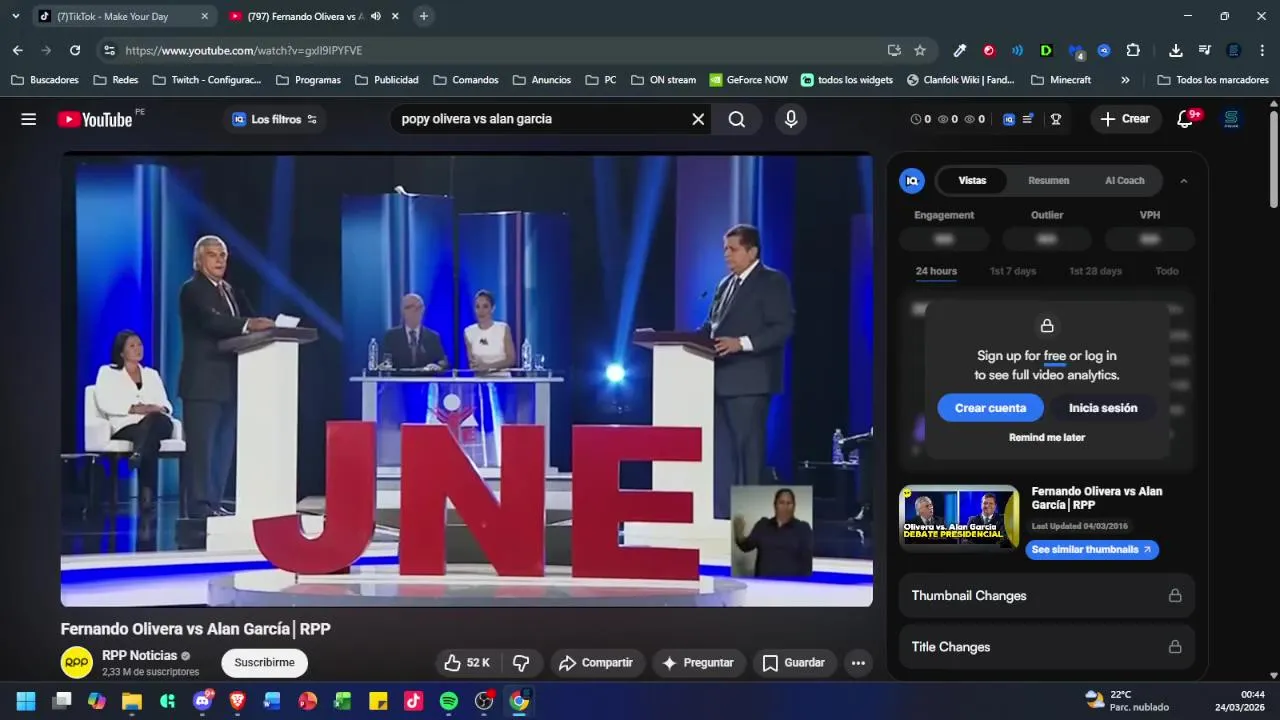Open more actions three-dot menu under the video

pos(858,663)
